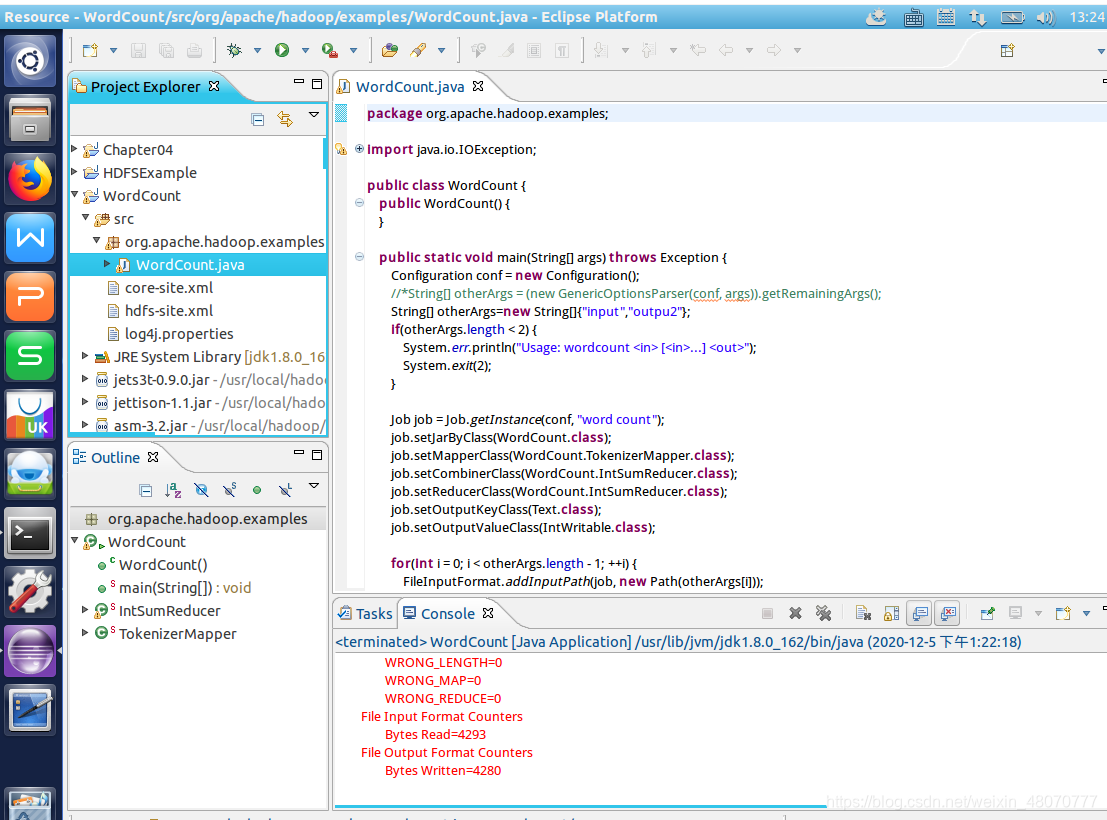This screenshot has width=1107, height=820.
Task: Run WordCount with the green play icon
Action: [282, 50]
